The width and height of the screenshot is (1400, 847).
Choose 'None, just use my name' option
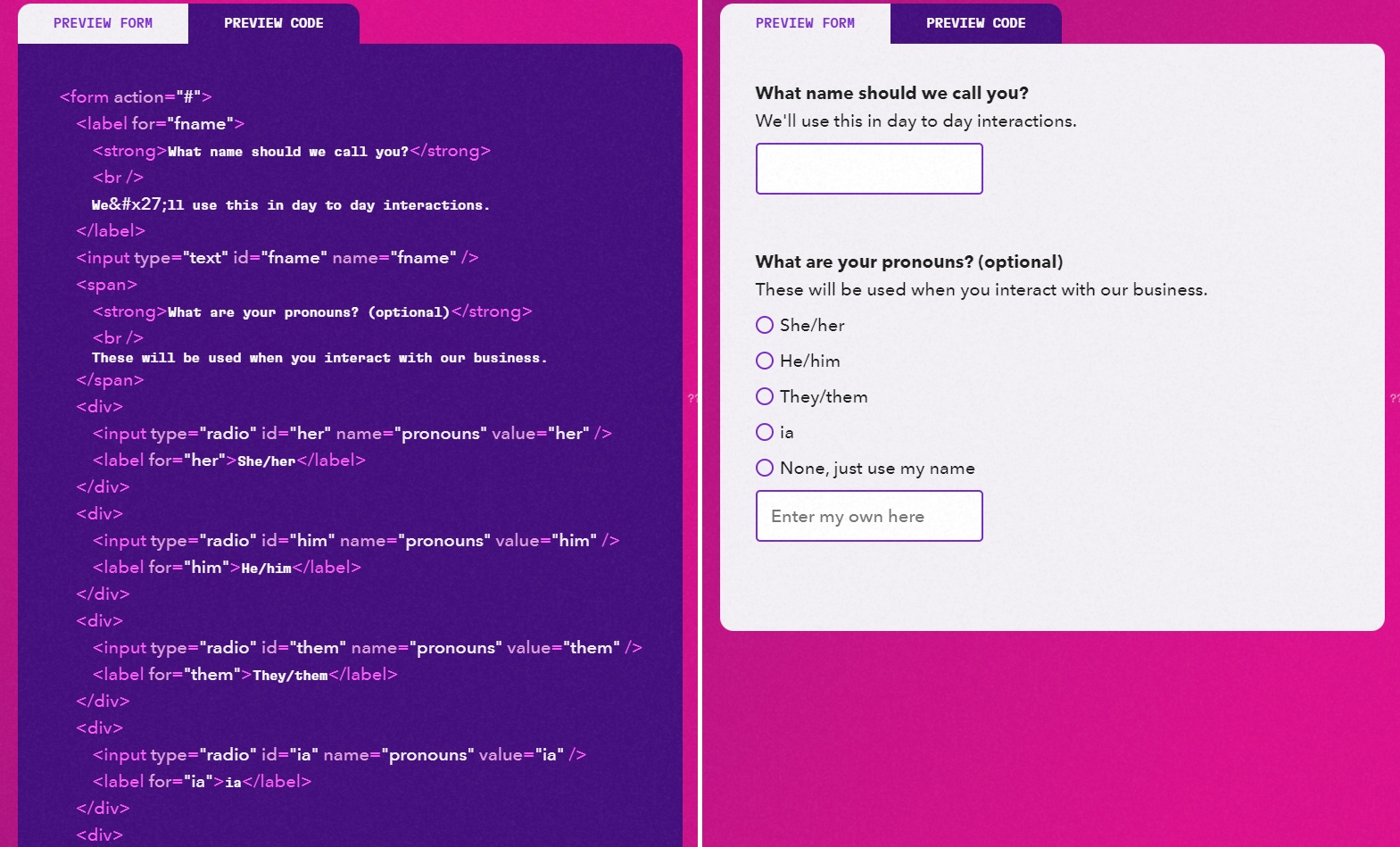pyautogui.click(x=765, y=468)
